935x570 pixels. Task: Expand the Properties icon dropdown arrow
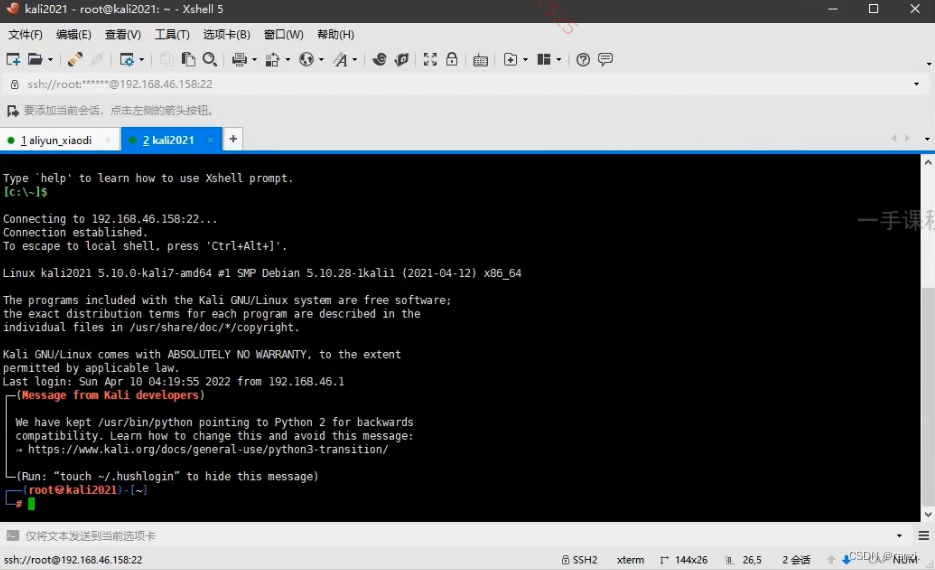point(141,60)
